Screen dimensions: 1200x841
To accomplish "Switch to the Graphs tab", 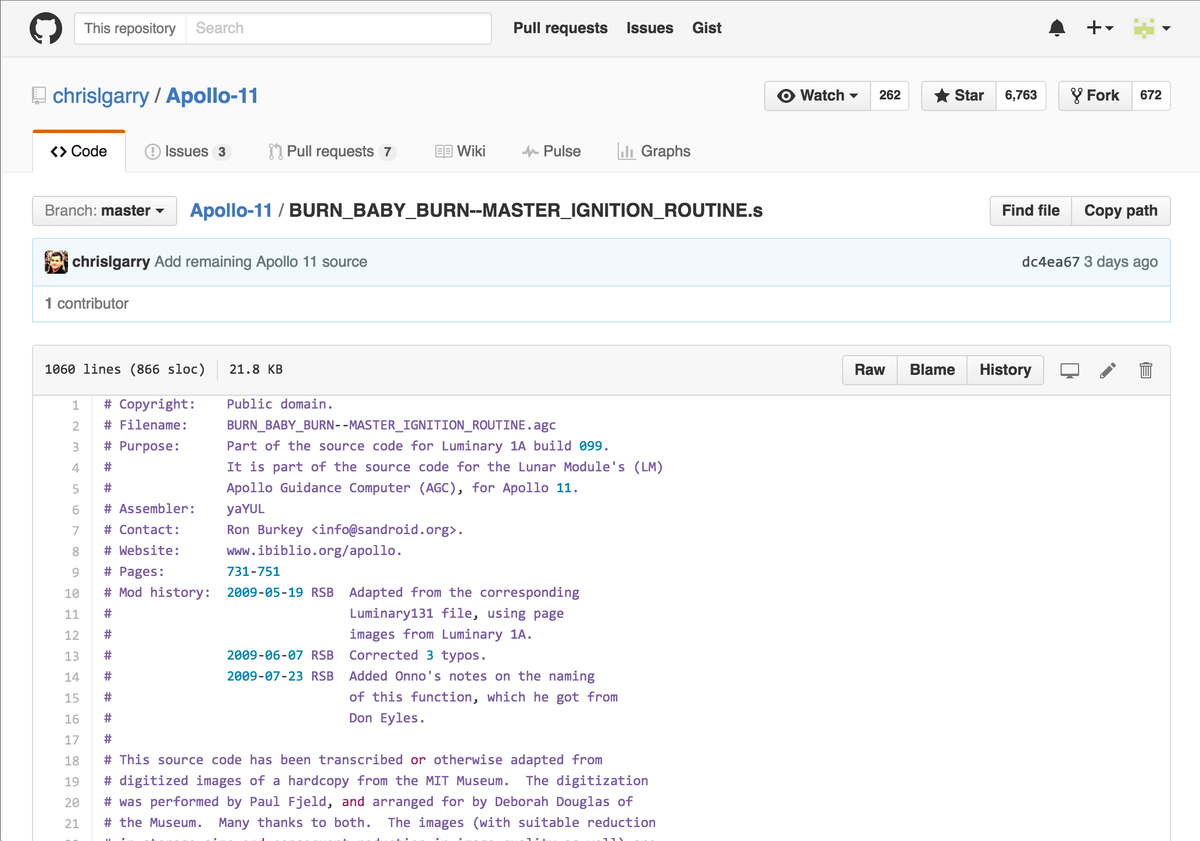I will click(x=654, y=151).
